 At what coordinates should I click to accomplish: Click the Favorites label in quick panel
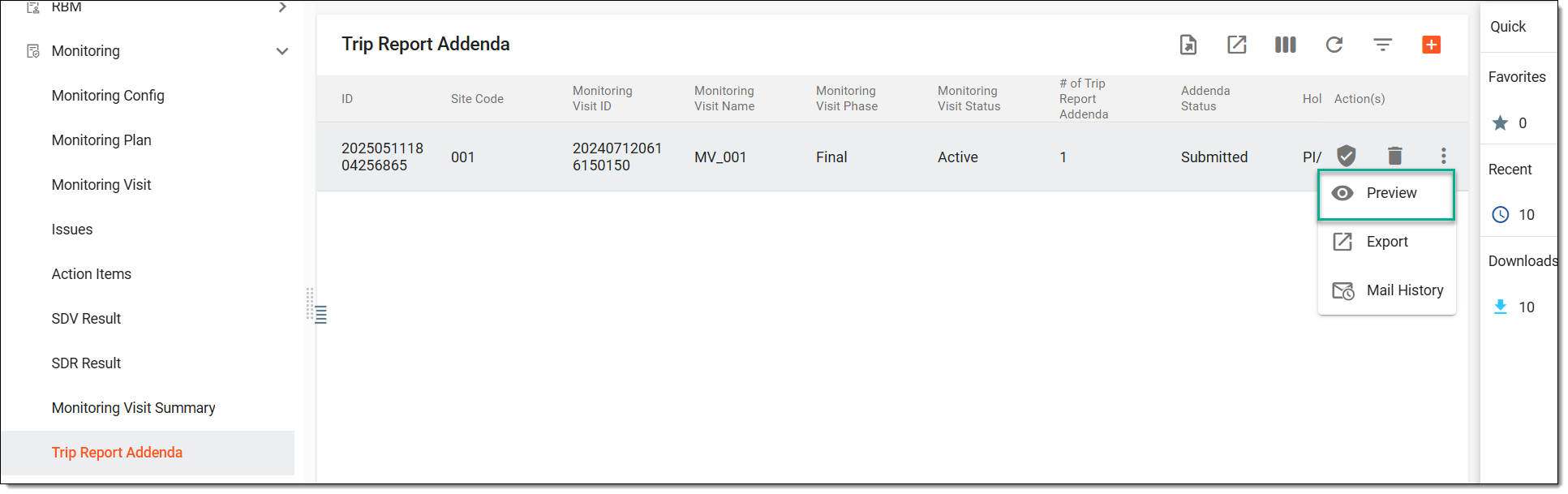click(x=1517, y=77)
